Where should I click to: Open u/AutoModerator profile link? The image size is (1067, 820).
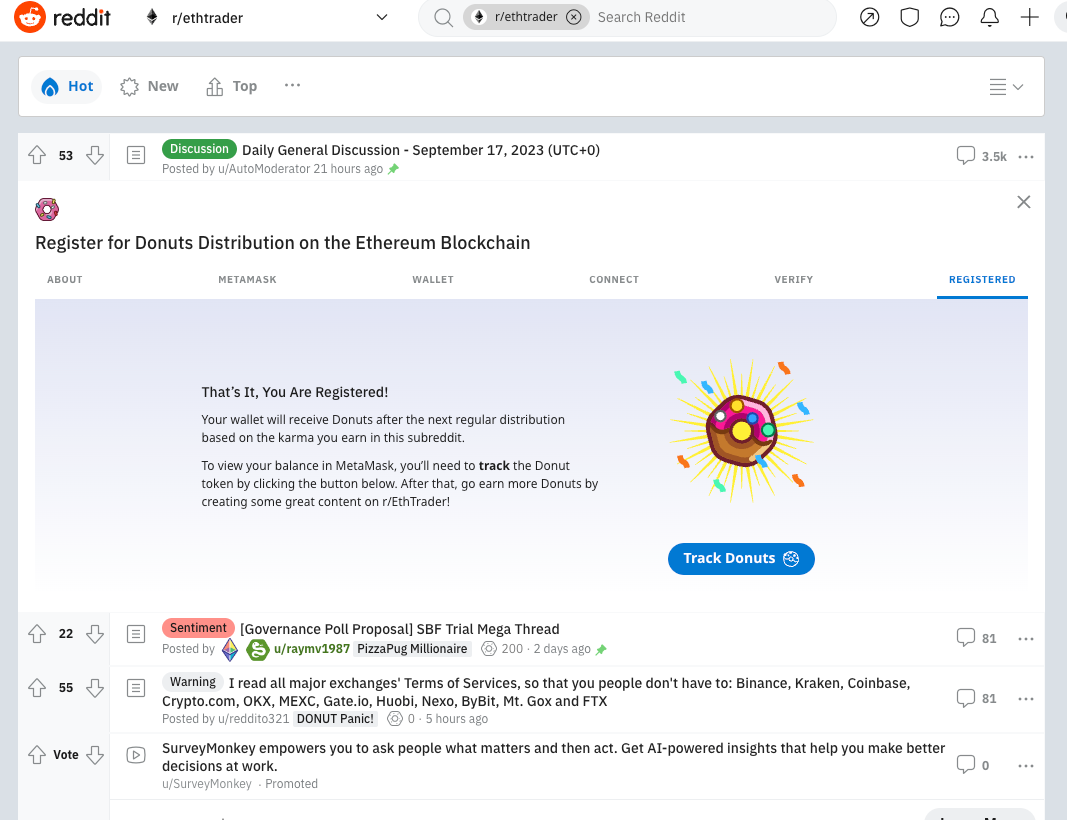coord(264,169)
